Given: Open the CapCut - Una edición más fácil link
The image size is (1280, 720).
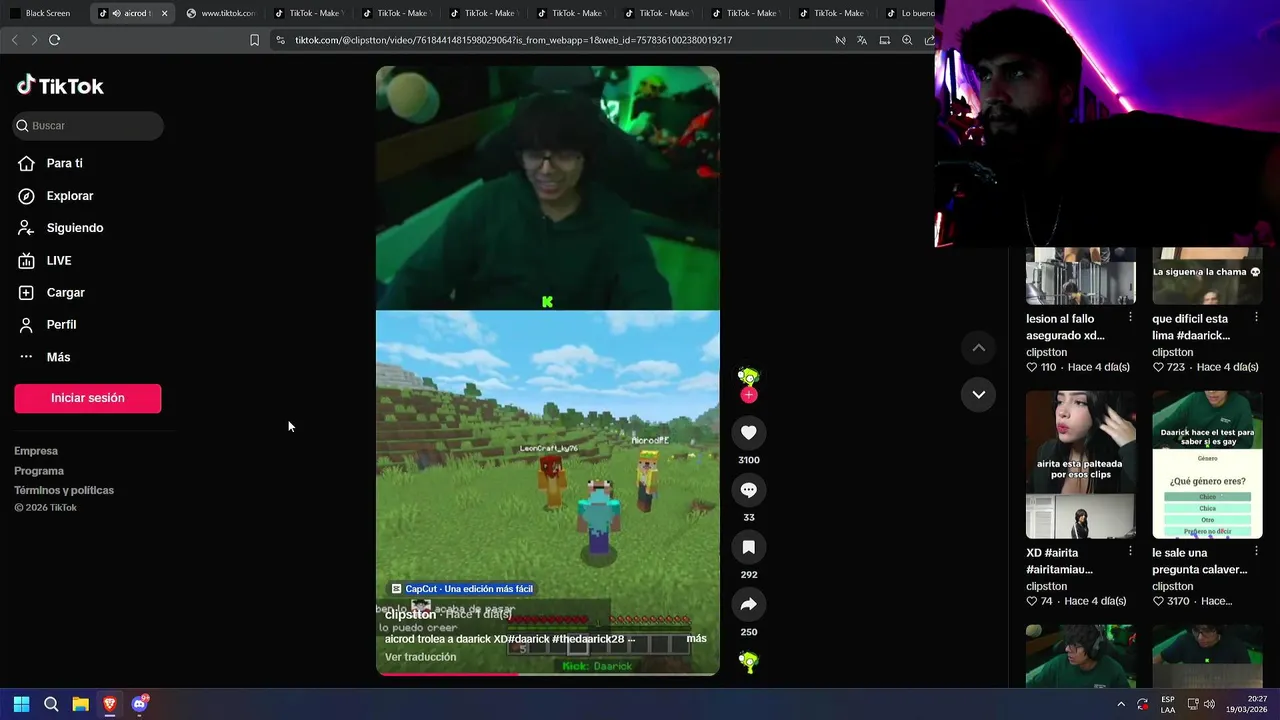Looking at the screenshot, I should point(462,589).
